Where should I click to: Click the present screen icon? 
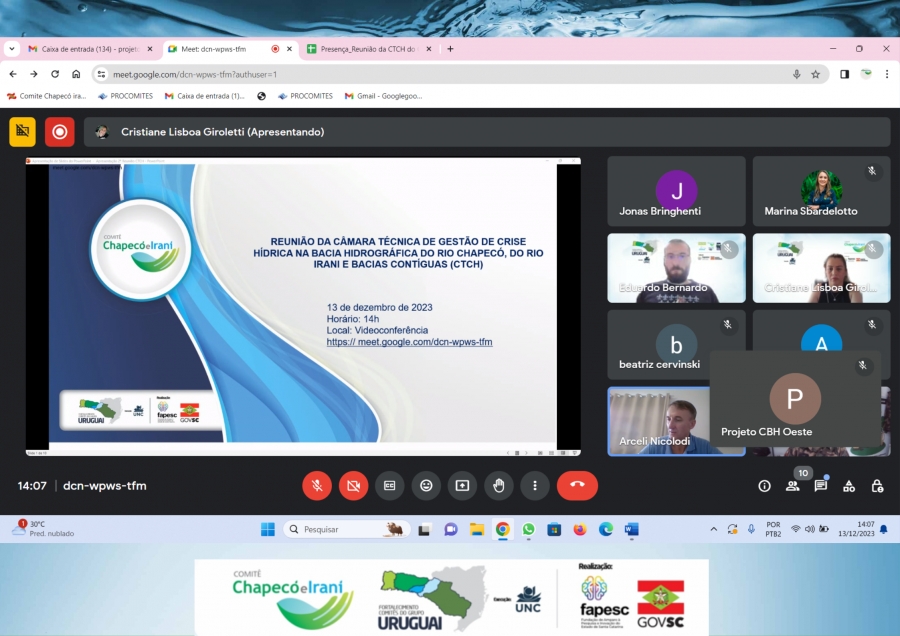[462, 486]
